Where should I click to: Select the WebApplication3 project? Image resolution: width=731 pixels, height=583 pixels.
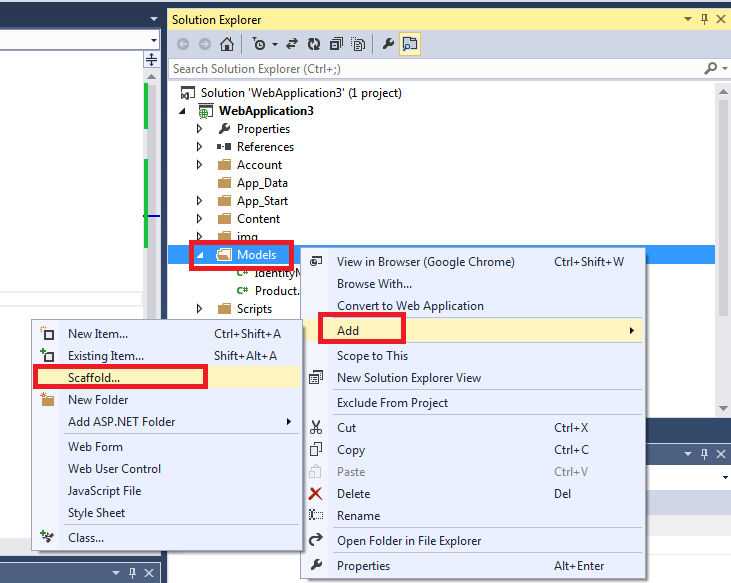(266, 111)
